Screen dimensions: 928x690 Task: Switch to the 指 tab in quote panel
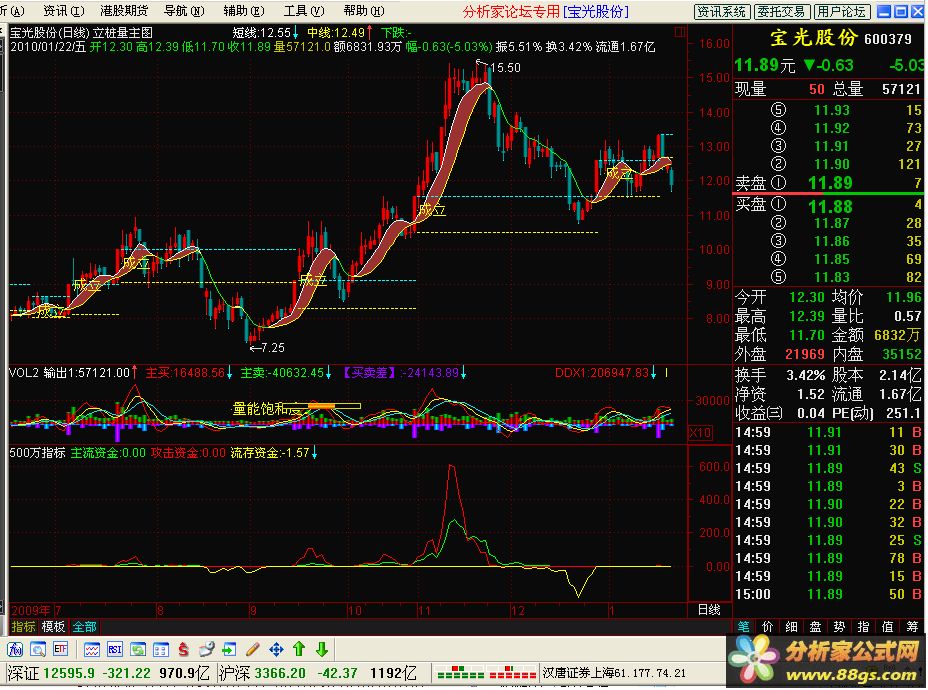coord(863,627)
